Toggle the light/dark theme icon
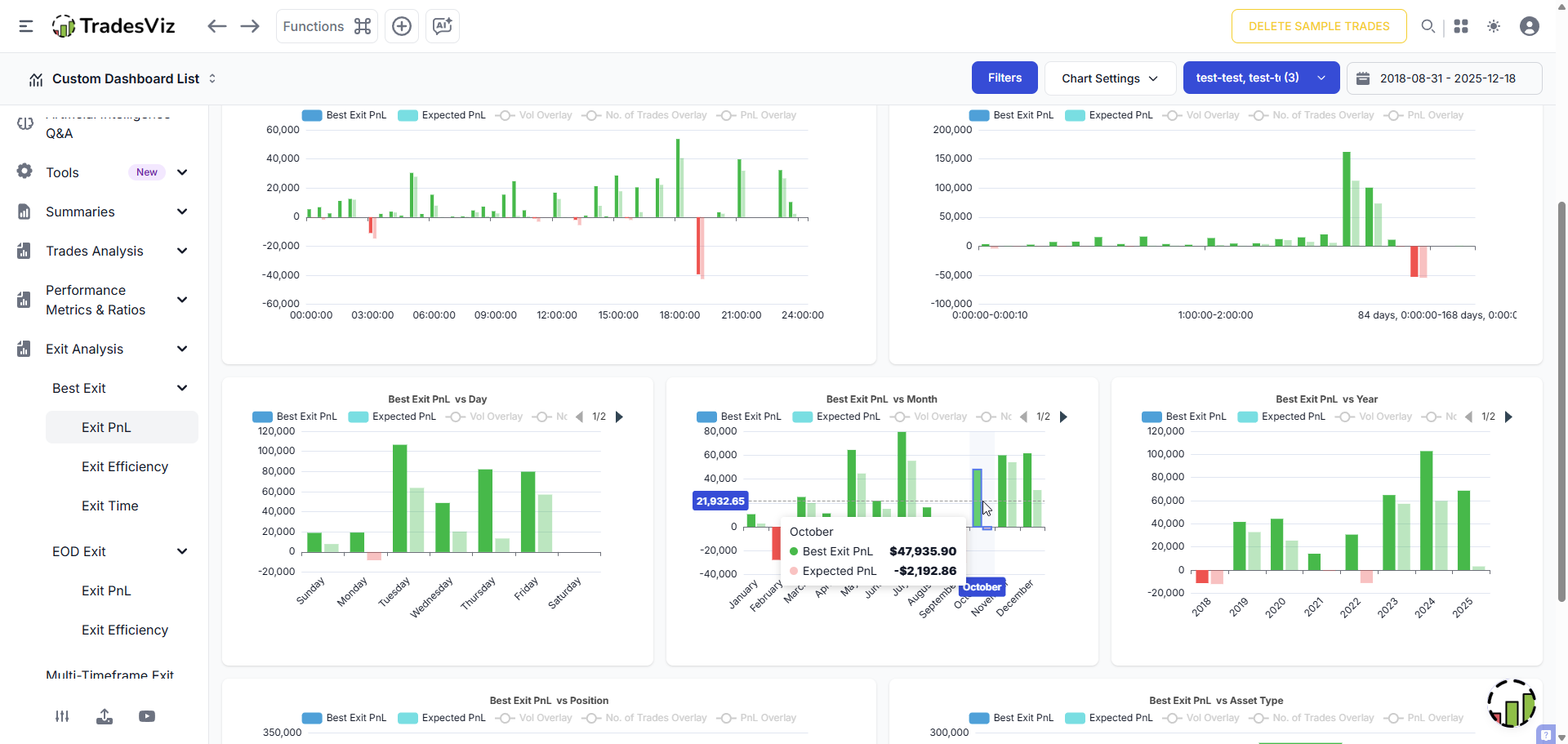This screenshot has width=1568, height=744. coord(1494,26)
